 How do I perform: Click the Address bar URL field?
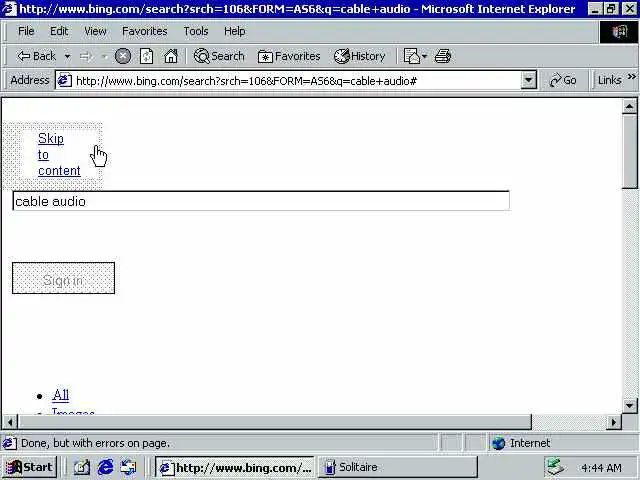tap(296, 81)
